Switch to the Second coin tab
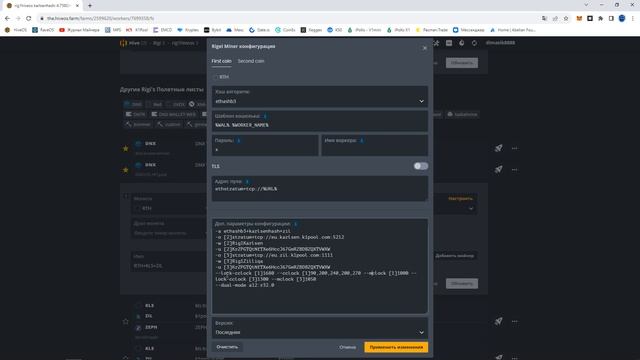Image resolution: width=640 pixels, height=360 pixels. pos(251,61)
